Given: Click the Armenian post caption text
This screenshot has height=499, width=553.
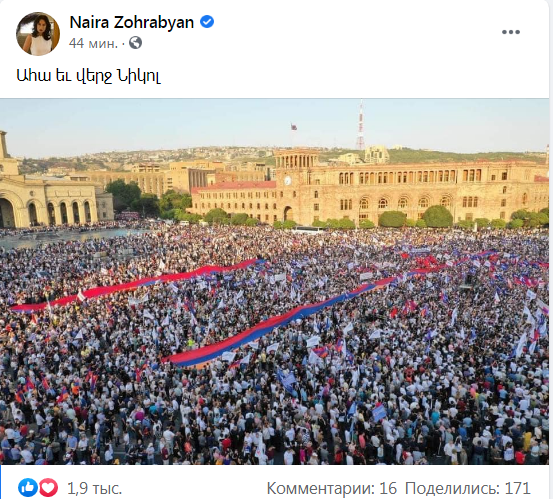Looking at the screenshot, I should tap(89, 75).
